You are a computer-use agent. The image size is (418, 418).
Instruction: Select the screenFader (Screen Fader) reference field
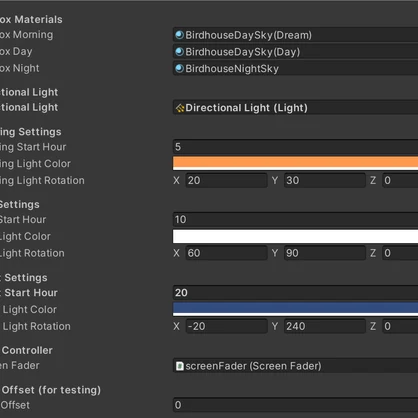[x=295, y=366]
